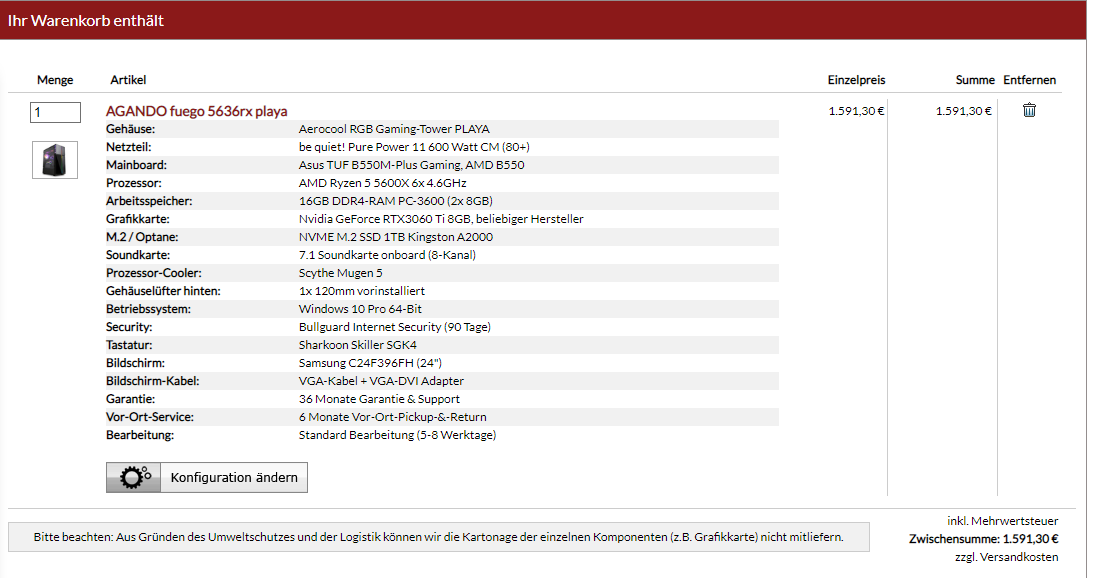Image resolution: width=1106 pixels, height=578 pixels.
Task: Click the Bitte beachten packaging notice
Action: 439,537
